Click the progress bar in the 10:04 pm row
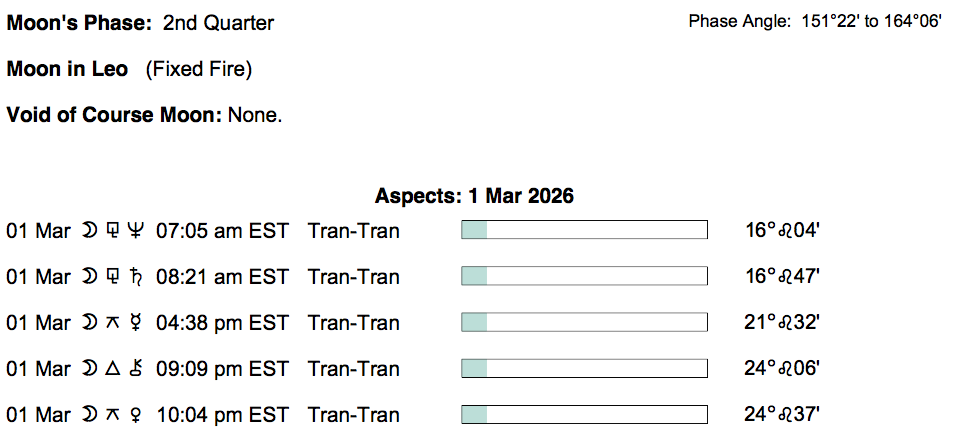 584,415
